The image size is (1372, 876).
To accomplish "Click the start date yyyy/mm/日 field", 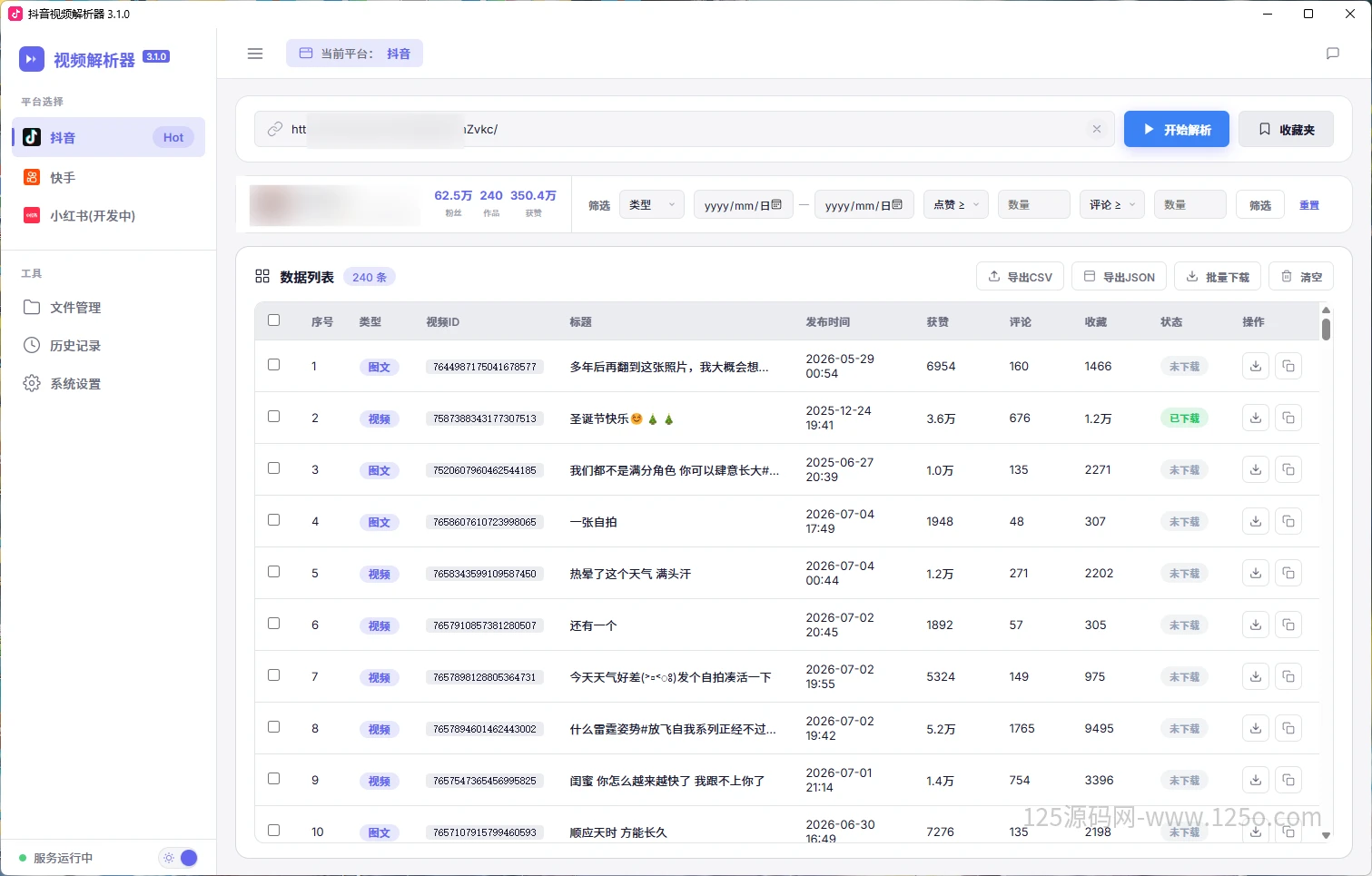I will tap(744, 205).
